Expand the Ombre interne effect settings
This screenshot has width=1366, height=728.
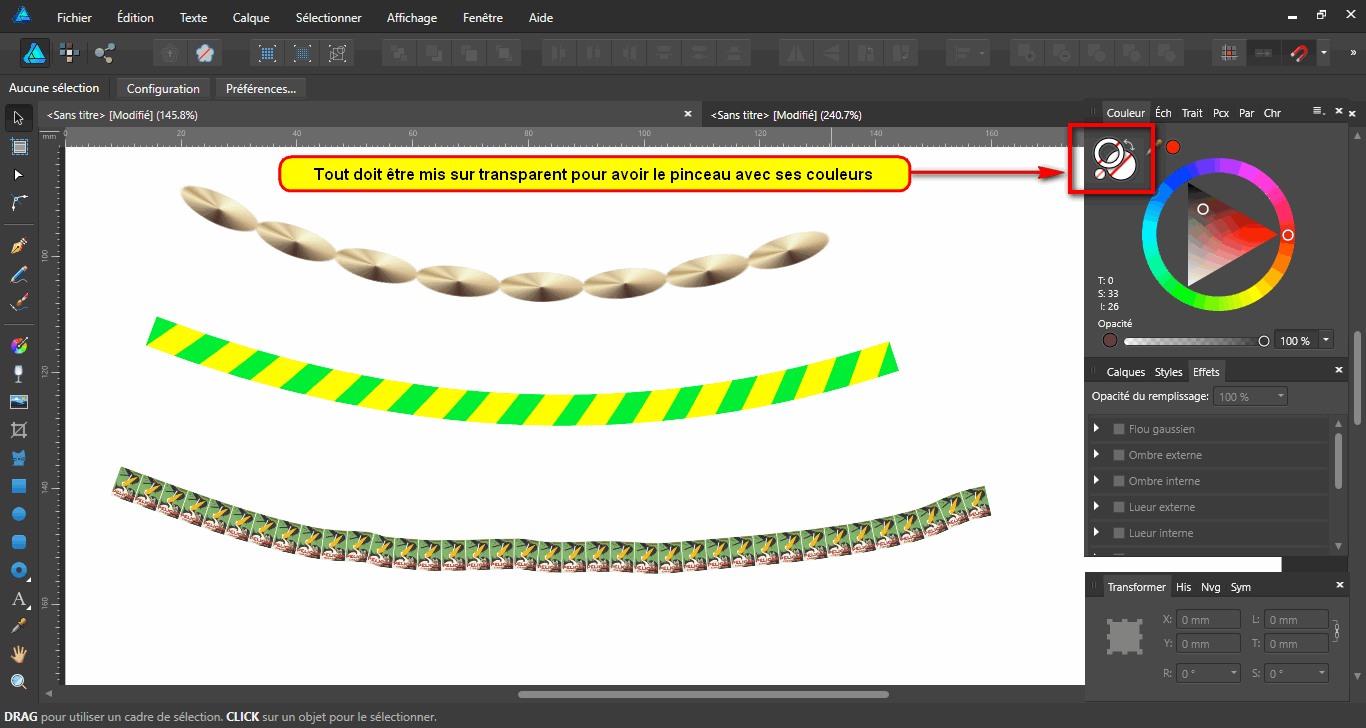tap(1097, 480)
